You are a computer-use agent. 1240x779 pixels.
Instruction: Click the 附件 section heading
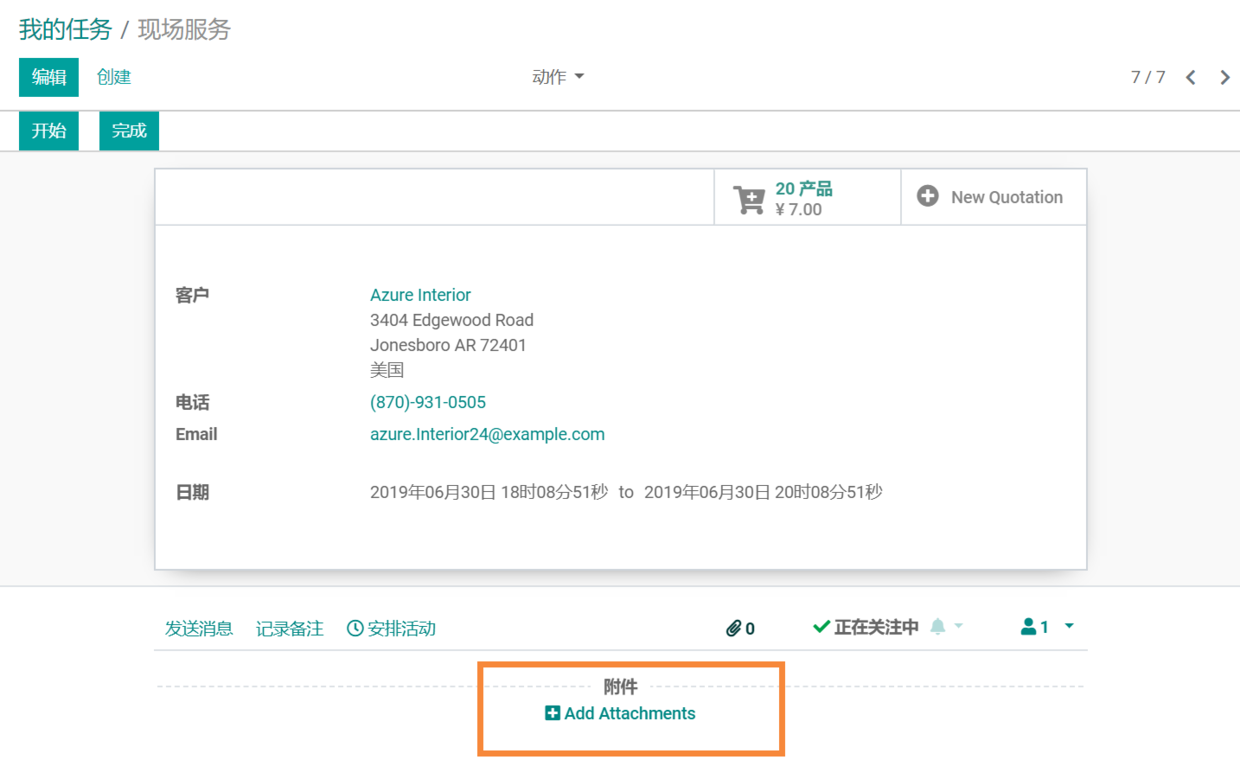[x=620, y=687]
